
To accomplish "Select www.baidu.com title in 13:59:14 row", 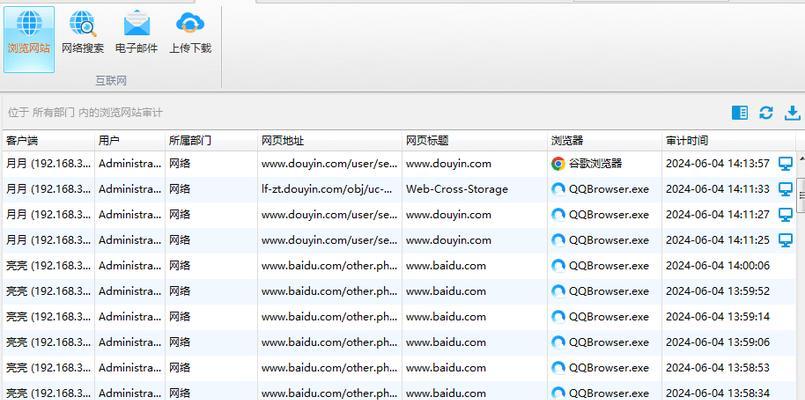I will point(446,317).
